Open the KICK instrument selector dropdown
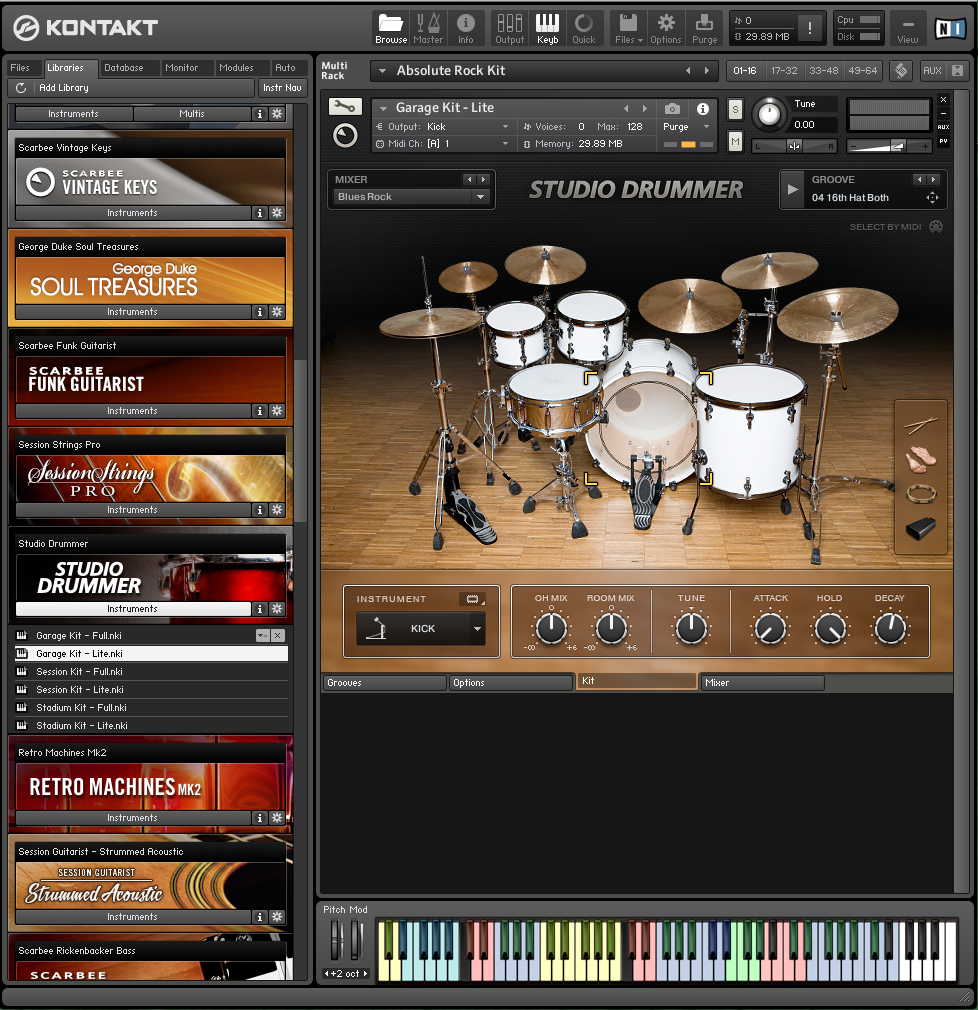The height and width of the screenshot is (1010, 978). pos(477,629)
